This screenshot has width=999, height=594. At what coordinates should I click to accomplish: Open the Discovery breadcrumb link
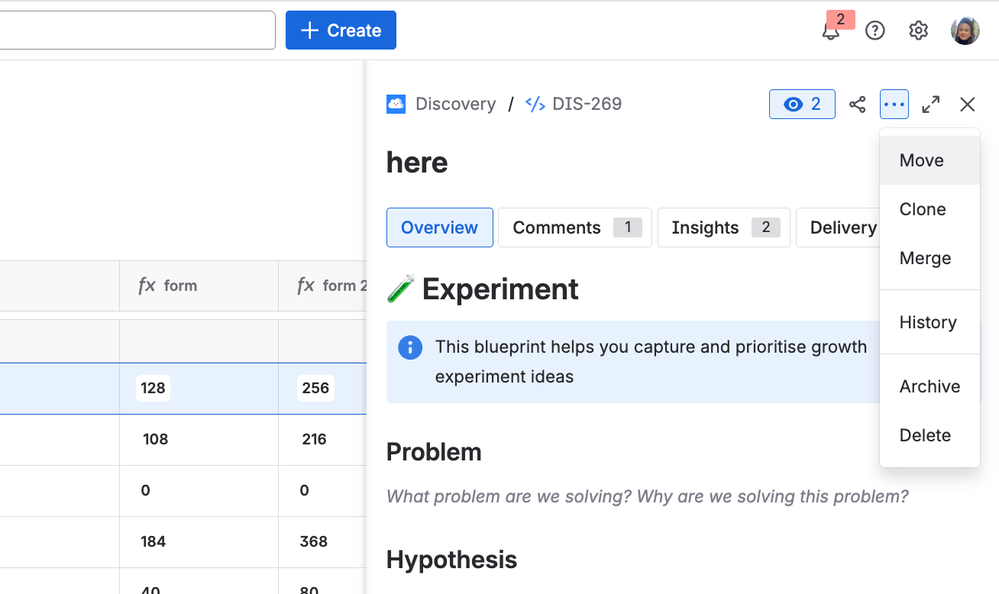(x=455, y=104)
